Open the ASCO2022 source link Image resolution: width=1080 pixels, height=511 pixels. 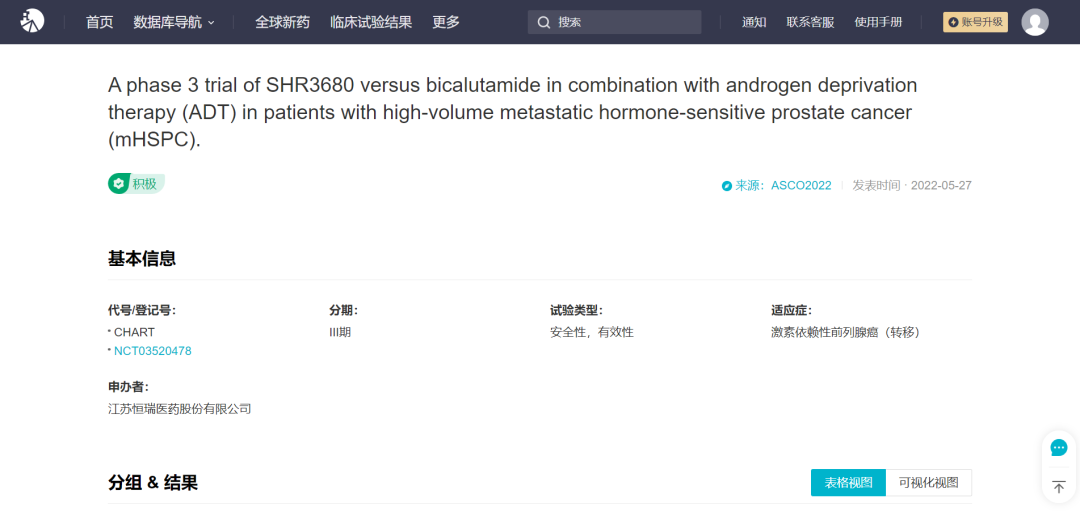[801, 185]
